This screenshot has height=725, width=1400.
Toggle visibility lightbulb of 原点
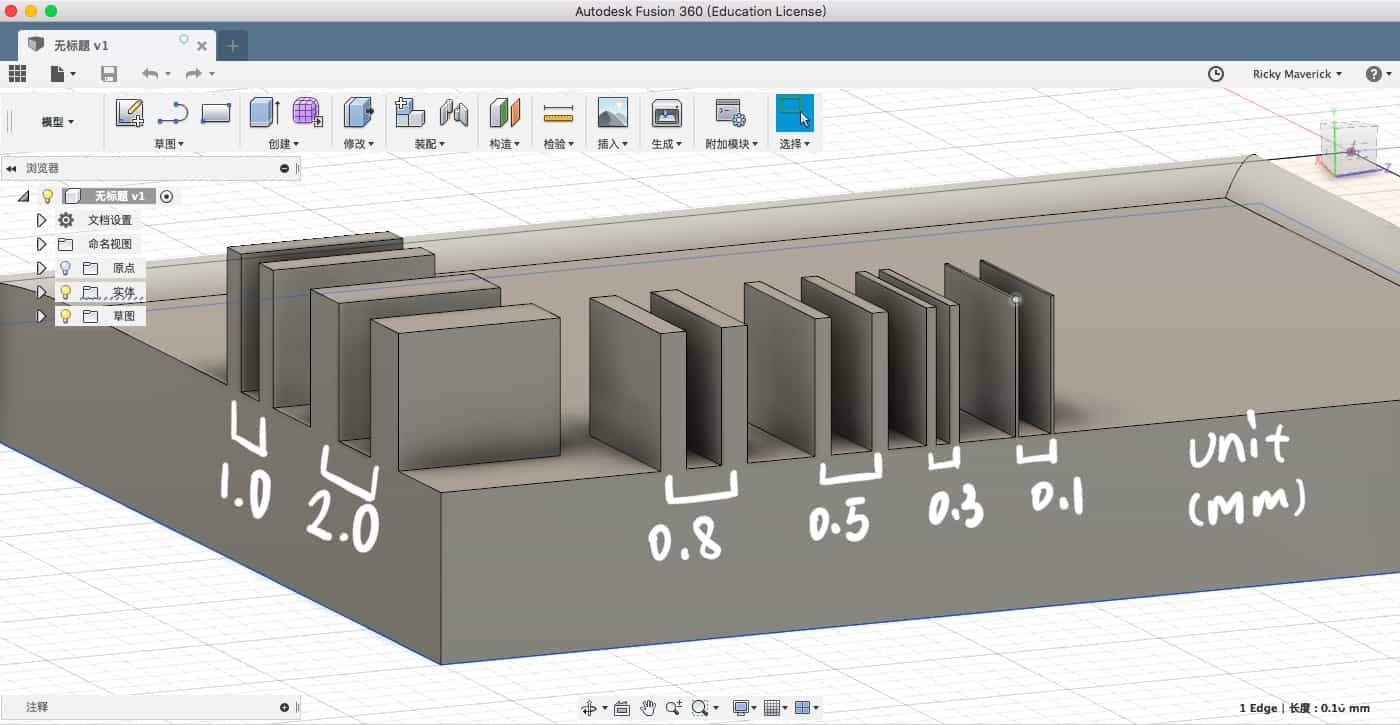[66, 268]
